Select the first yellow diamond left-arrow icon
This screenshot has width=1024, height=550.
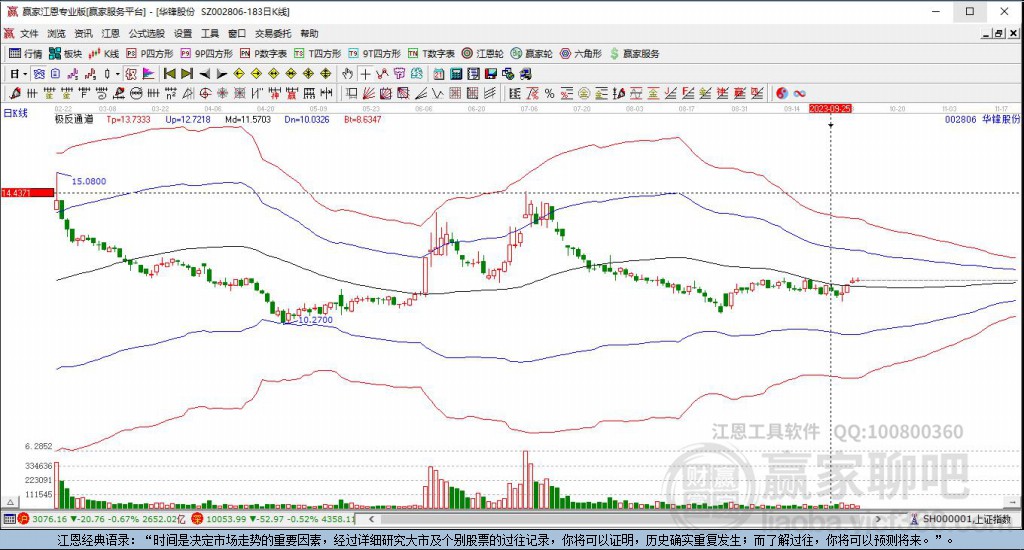coord(239,74)
